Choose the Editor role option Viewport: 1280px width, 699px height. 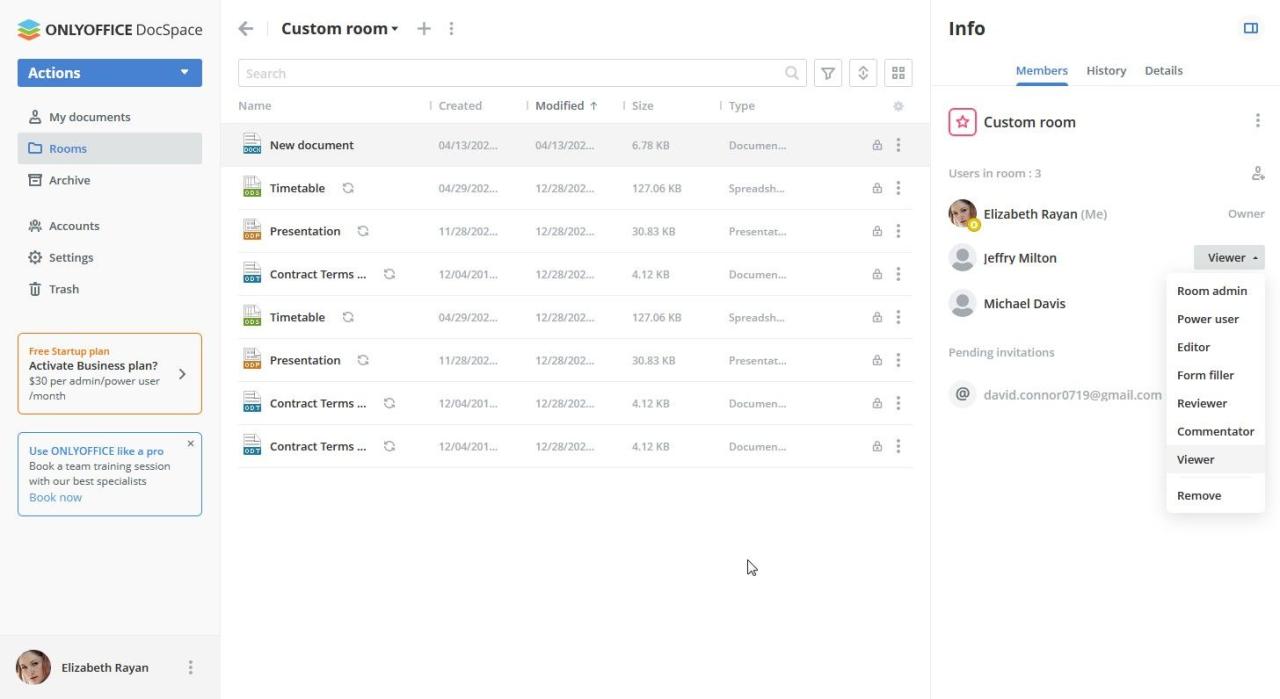point(1215,347)
